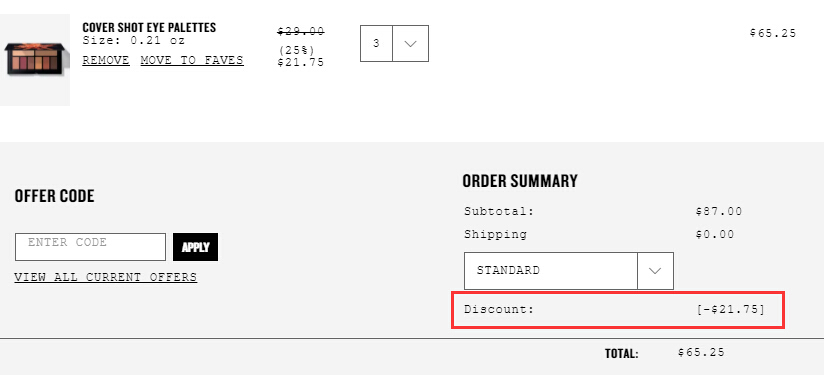This screenshot has width=824, height=375.
Task: Select the item line price of $65.25
Action: tap(773, 33)
